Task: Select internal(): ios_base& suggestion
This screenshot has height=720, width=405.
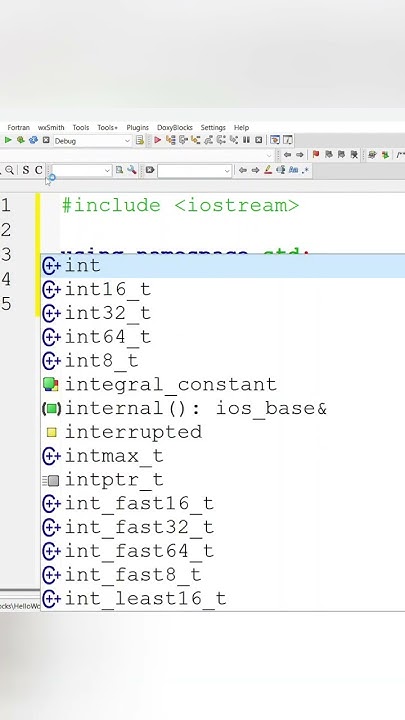Action: click(223, 408)
